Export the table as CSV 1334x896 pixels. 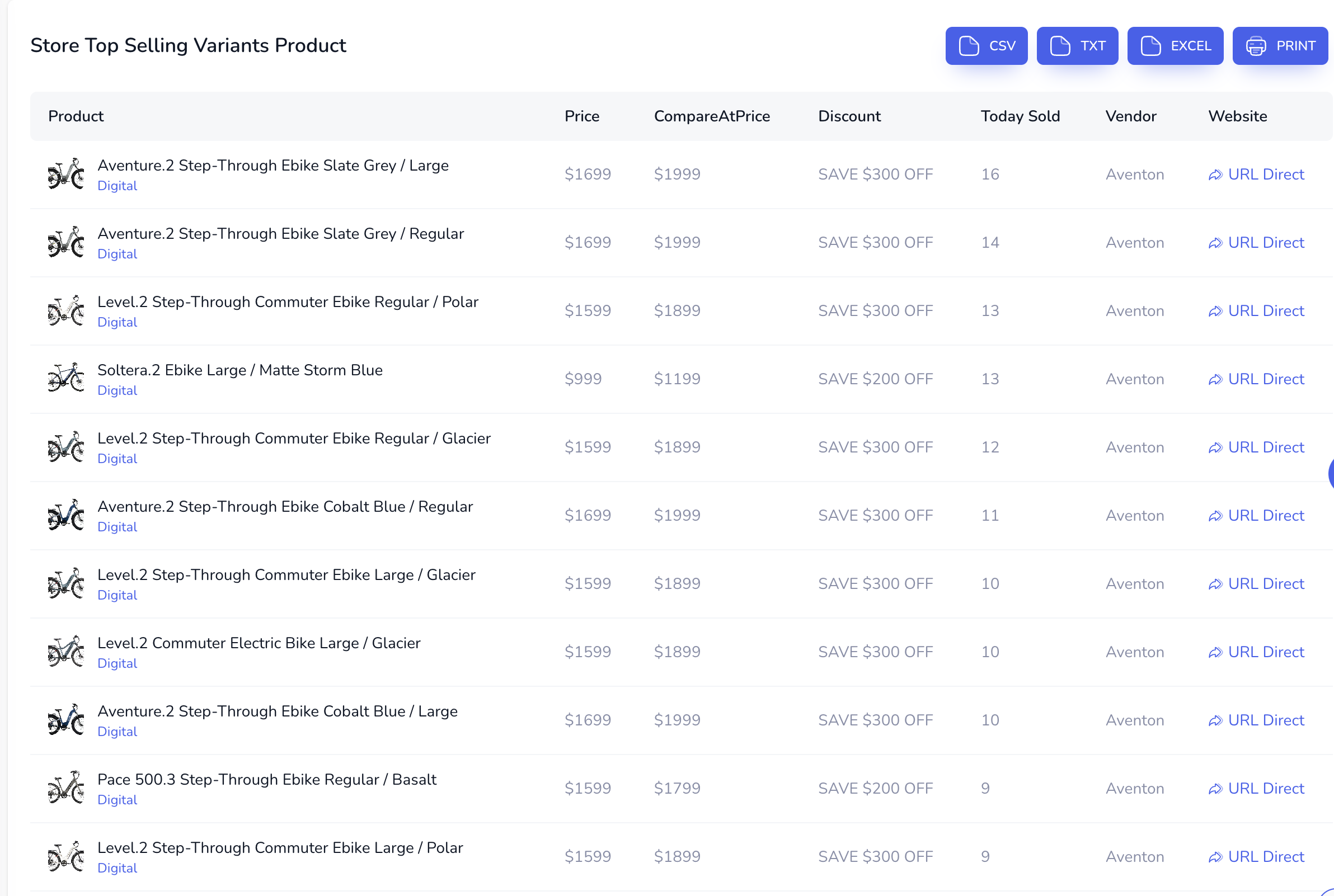click(x=986, y=45)
